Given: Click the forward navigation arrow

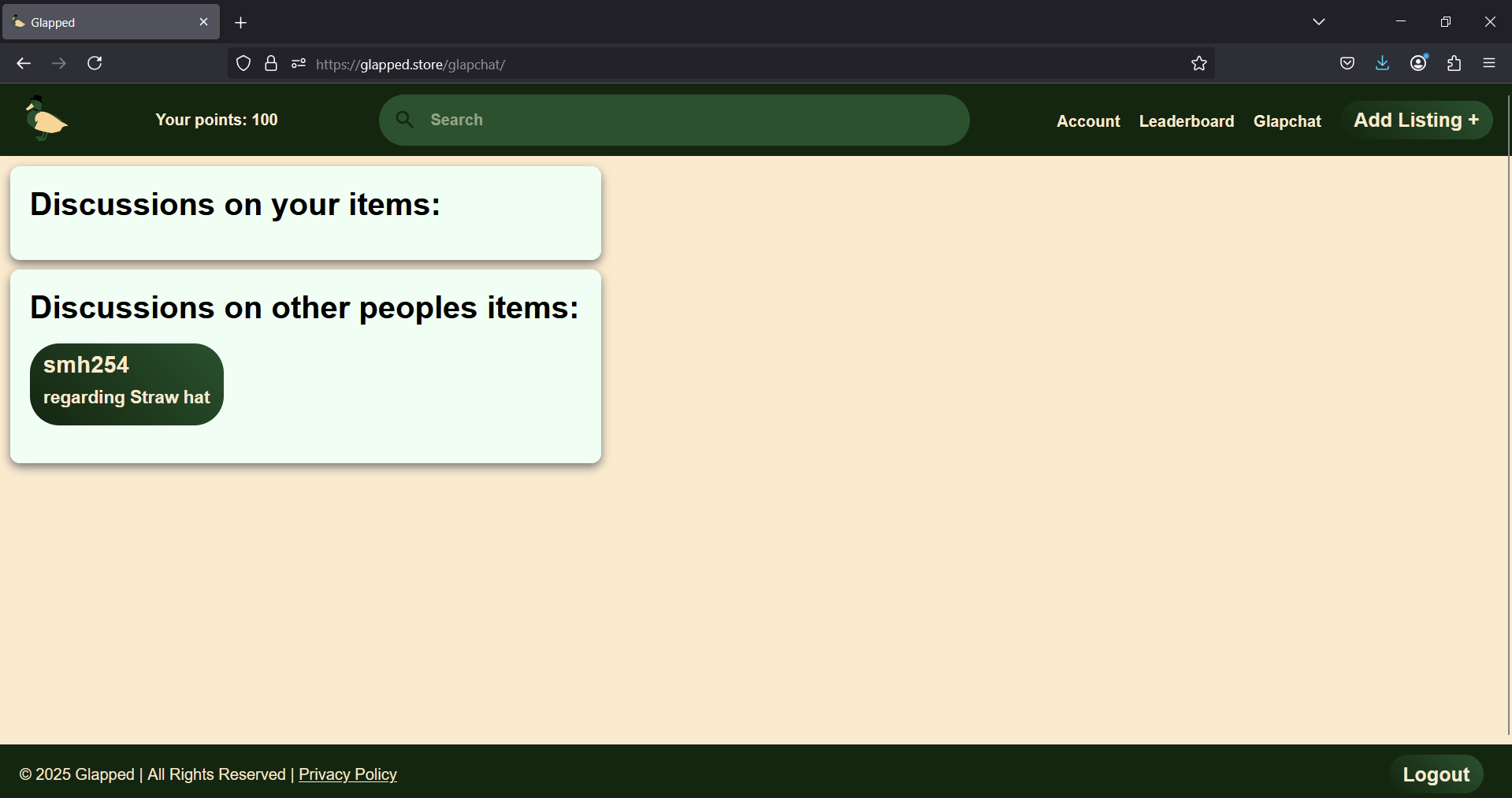Looking at the screenshot, I should point(59,63).
